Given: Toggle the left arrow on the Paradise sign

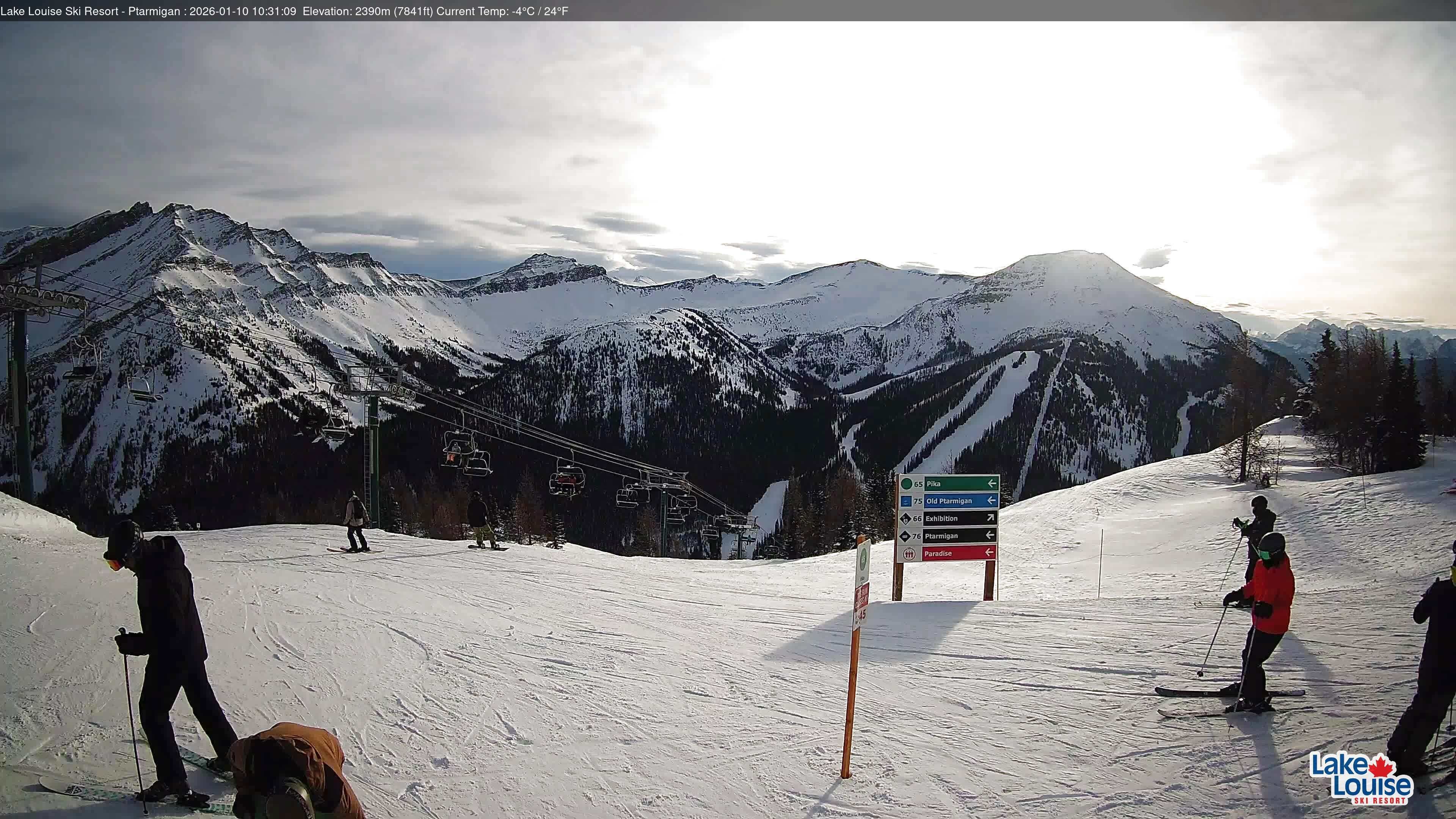Looking at the screenshot, I should click(989, 553).
